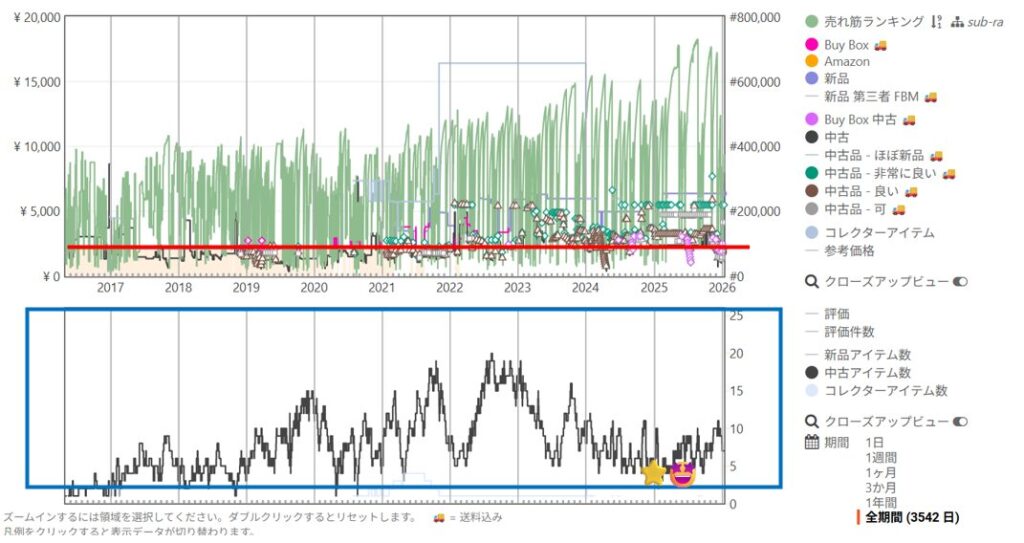Click the sales rank sort order icon
The width and height of the screenshot is (1024, 543).
937,21
